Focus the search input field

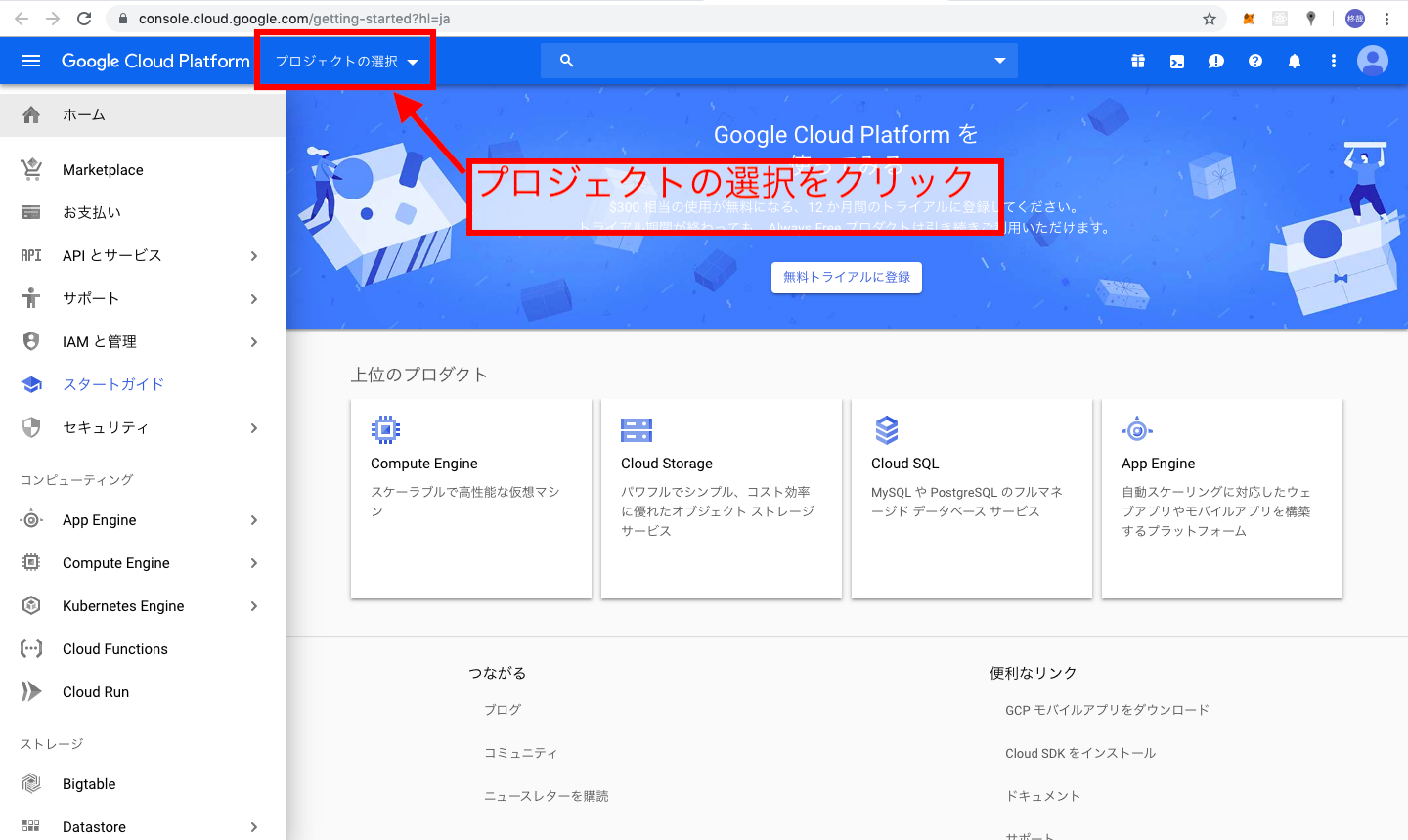[x=772, y=61]
